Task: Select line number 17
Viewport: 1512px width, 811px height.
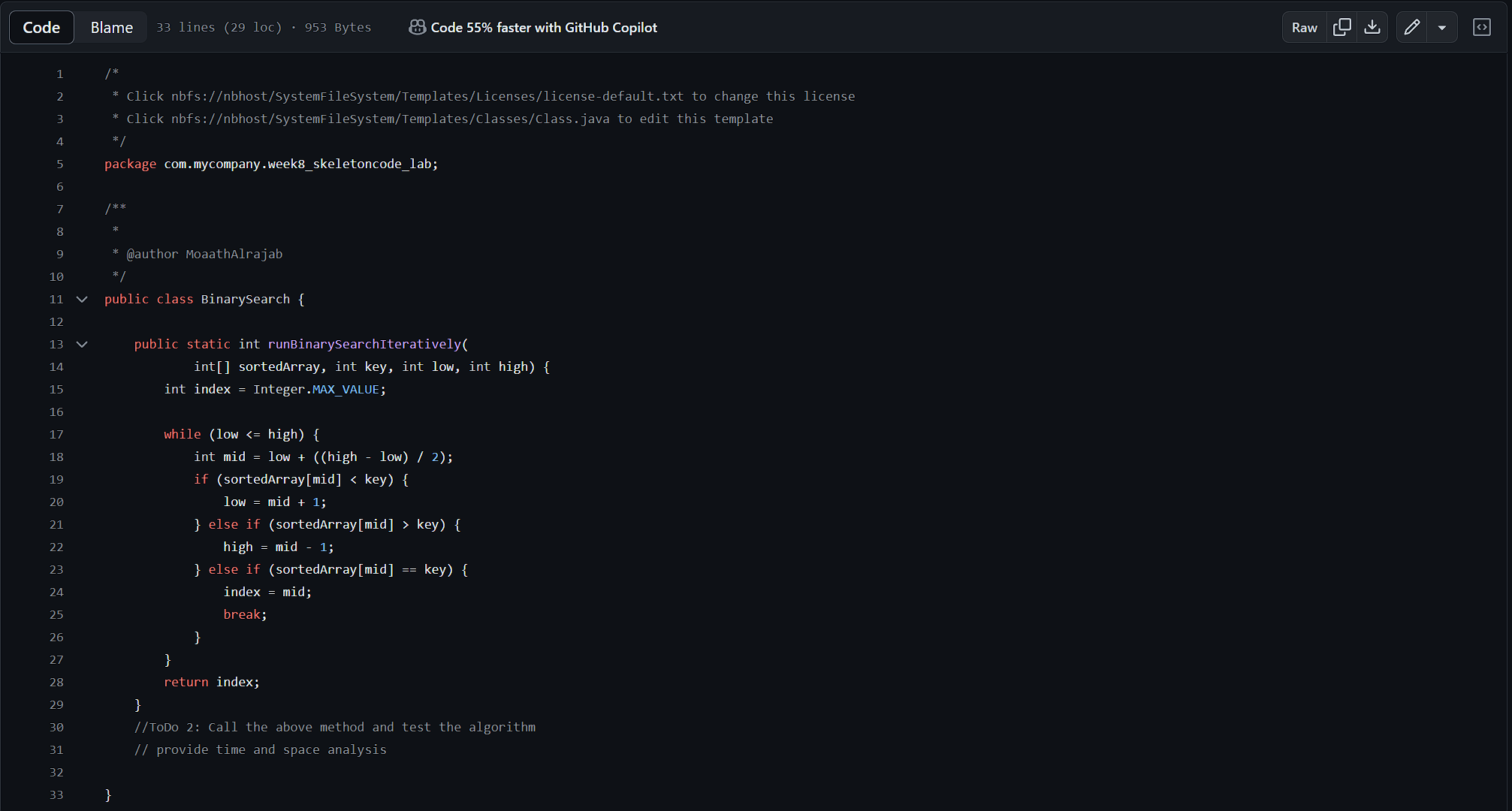Action: pos(56,434)
